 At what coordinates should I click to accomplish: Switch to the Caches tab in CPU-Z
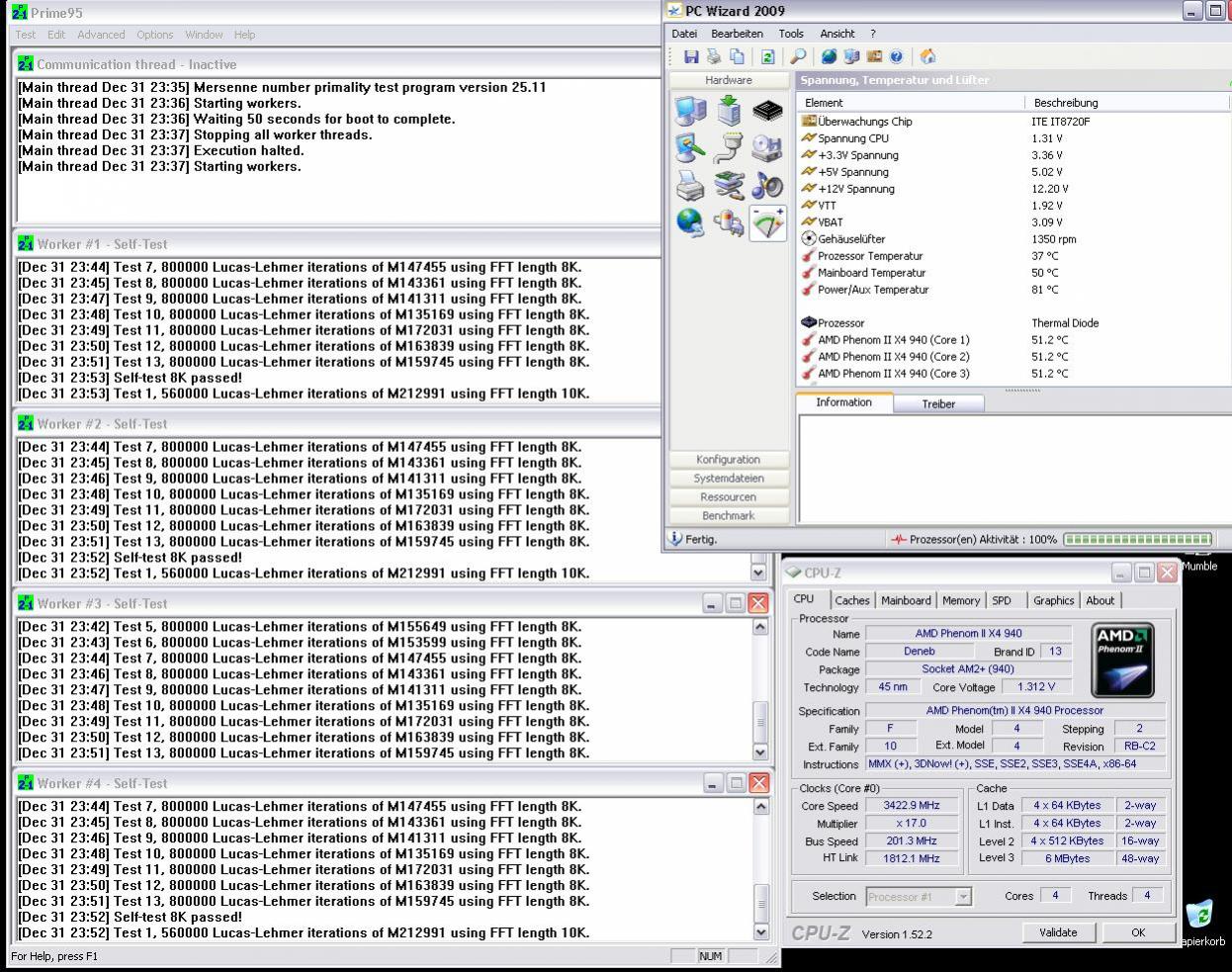pyautogui.click(x=851, y=600)
